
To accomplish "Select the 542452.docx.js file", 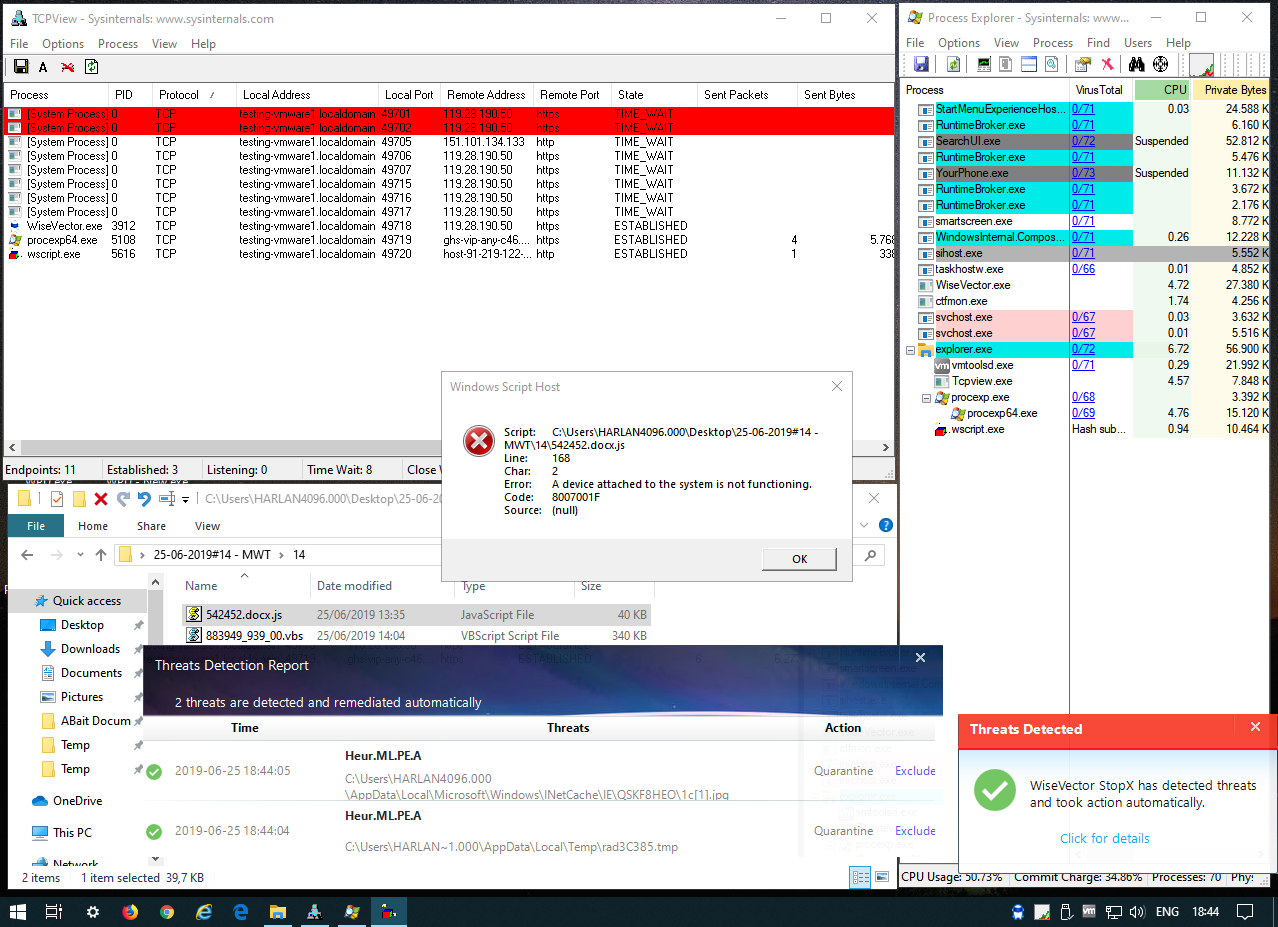I will click(x=416, y=615).
